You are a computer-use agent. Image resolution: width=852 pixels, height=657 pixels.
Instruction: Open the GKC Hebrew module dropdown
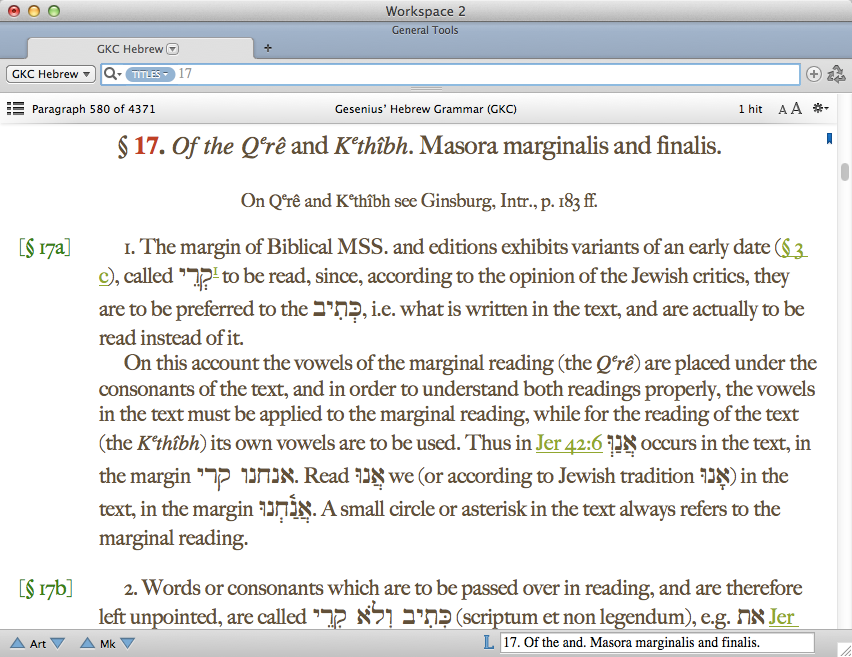51,74
